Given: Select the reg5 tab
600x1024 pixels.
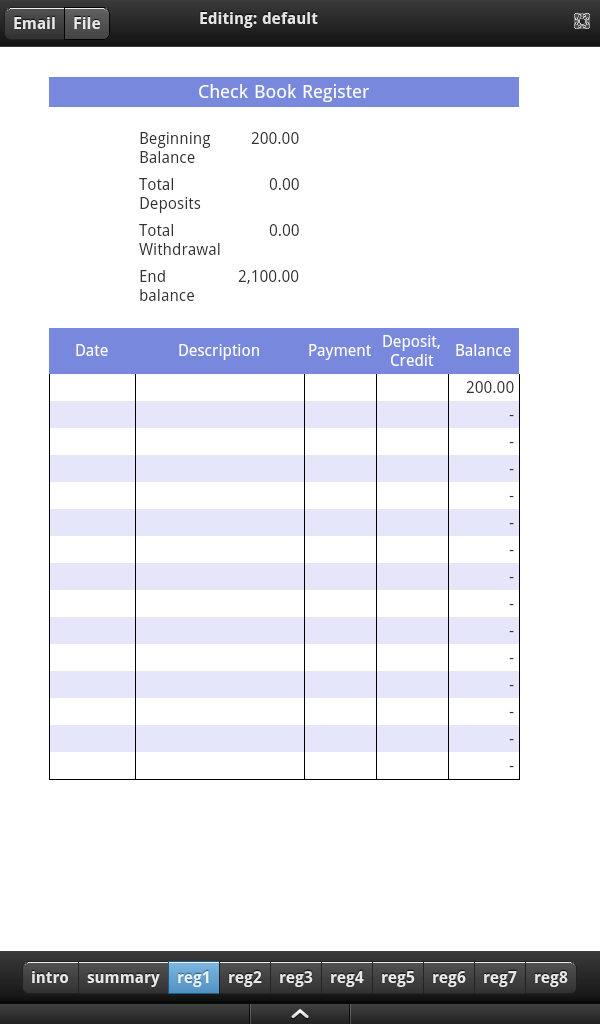Looking at the screenshot, I should pyautogui.click(x=398, y=978).
